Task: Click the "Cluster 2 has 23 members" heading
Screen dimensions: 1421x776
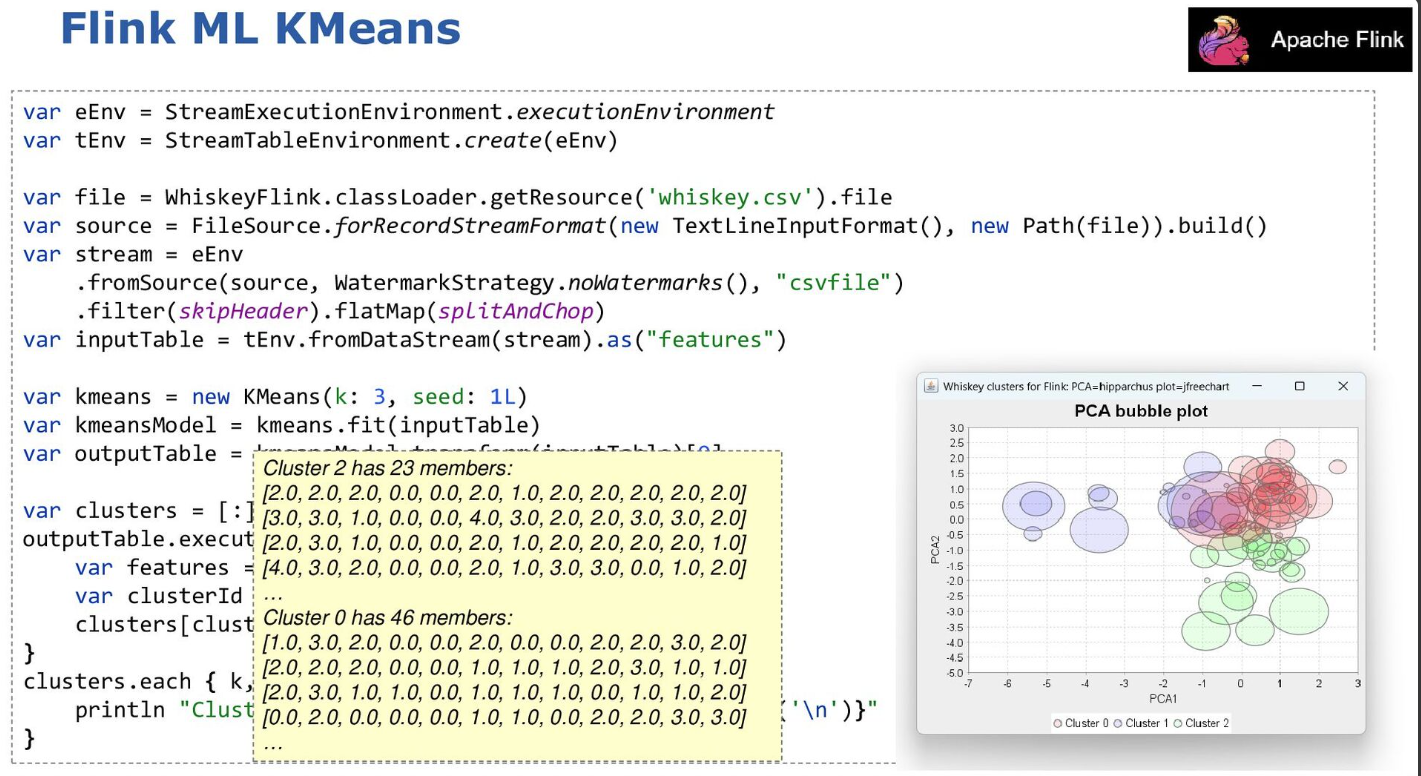Action: pyautogui.click(x=387, y=469)
